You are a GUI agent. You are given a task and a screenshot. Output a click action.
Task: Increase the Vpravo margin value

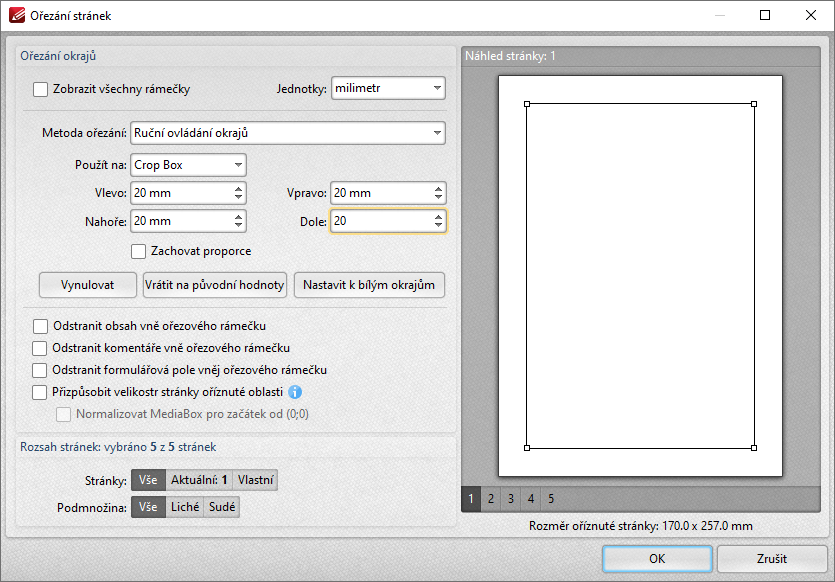tap(438, 188)
